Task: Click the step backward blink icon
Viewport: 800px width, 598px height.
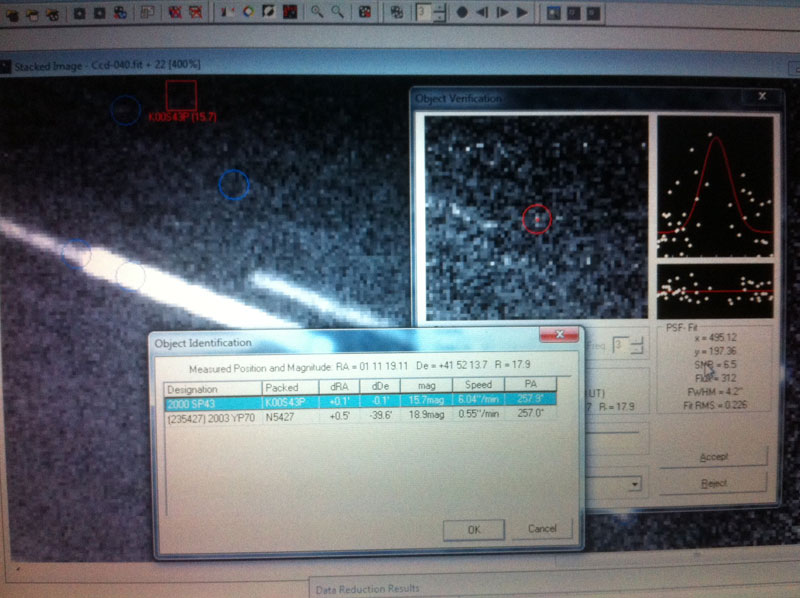Action: click(x=483, y=13)
